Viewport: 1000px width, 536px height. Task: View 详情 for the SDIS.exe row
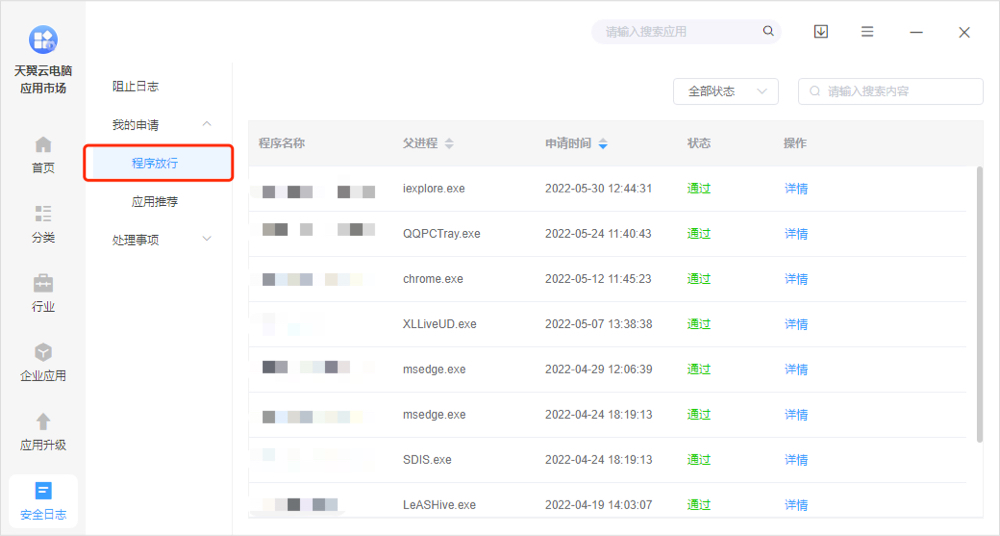pyautogui.click(x=796, y=460)
